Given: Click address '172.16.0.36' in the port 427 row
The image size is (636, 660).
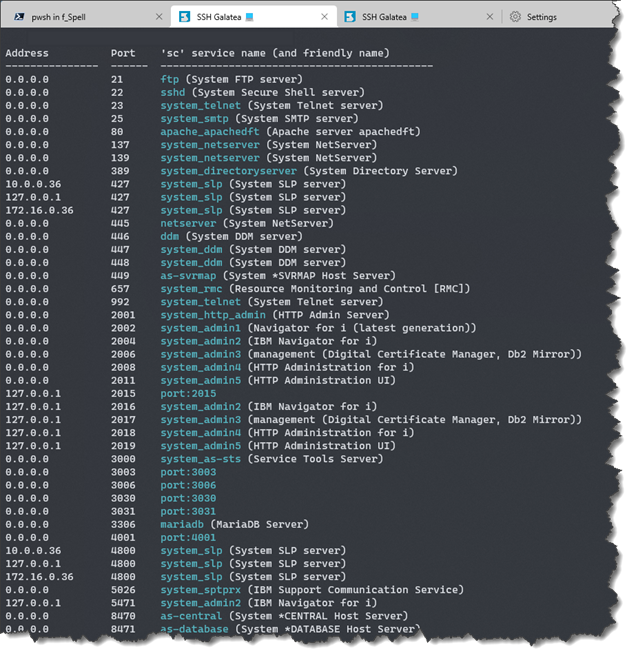Looking at the screenshot, I should point(39,210).
